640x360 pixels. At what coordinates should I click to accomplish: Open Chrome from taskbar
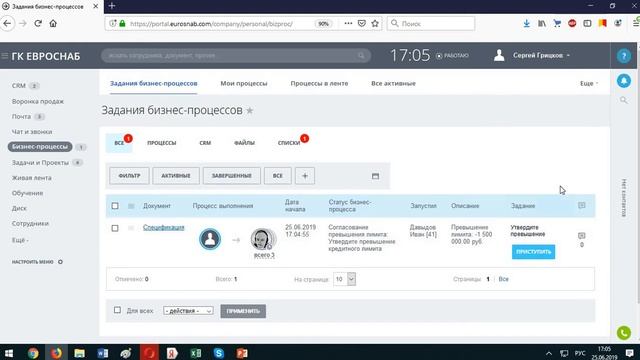click(33, 353)
